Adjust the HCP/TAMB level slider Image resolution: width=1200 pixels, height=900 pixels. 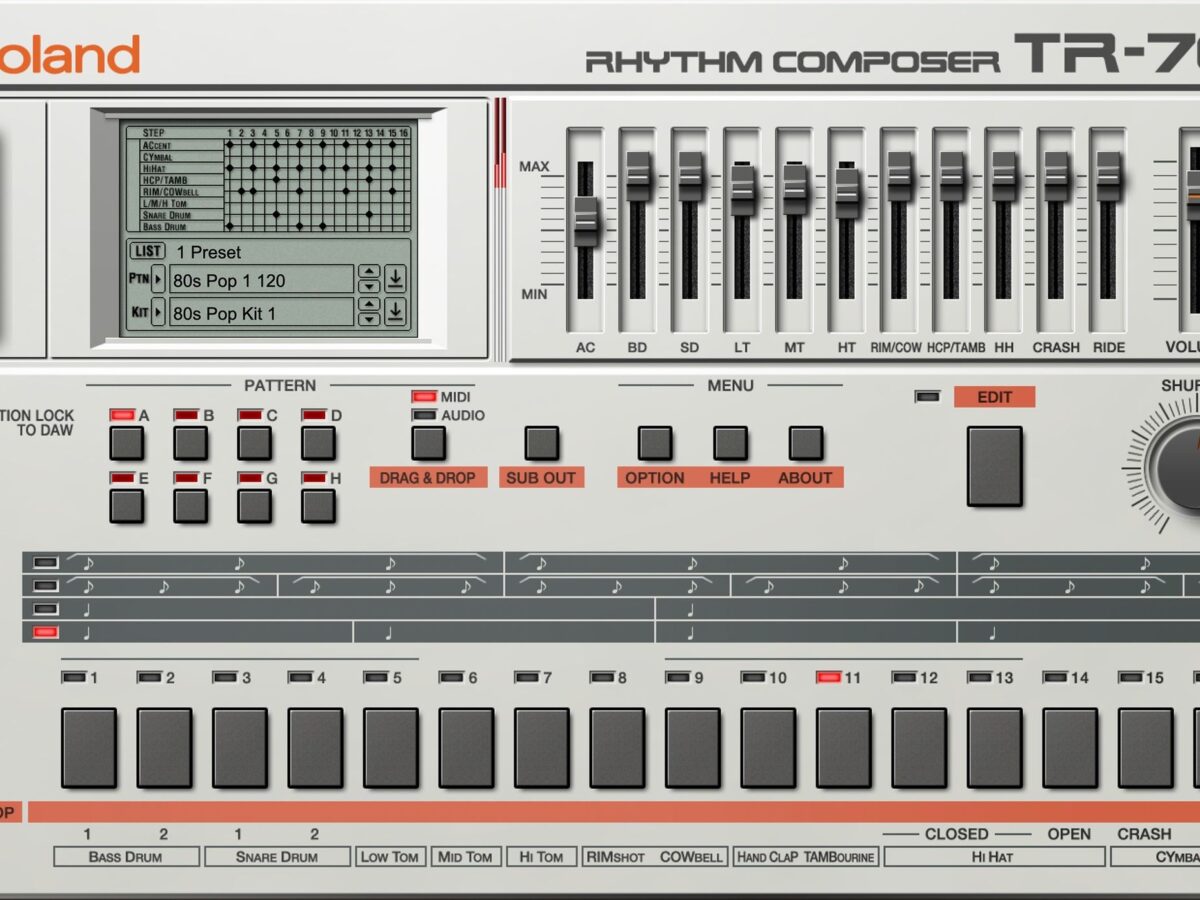pyautogui.click(x=951, y=176)
